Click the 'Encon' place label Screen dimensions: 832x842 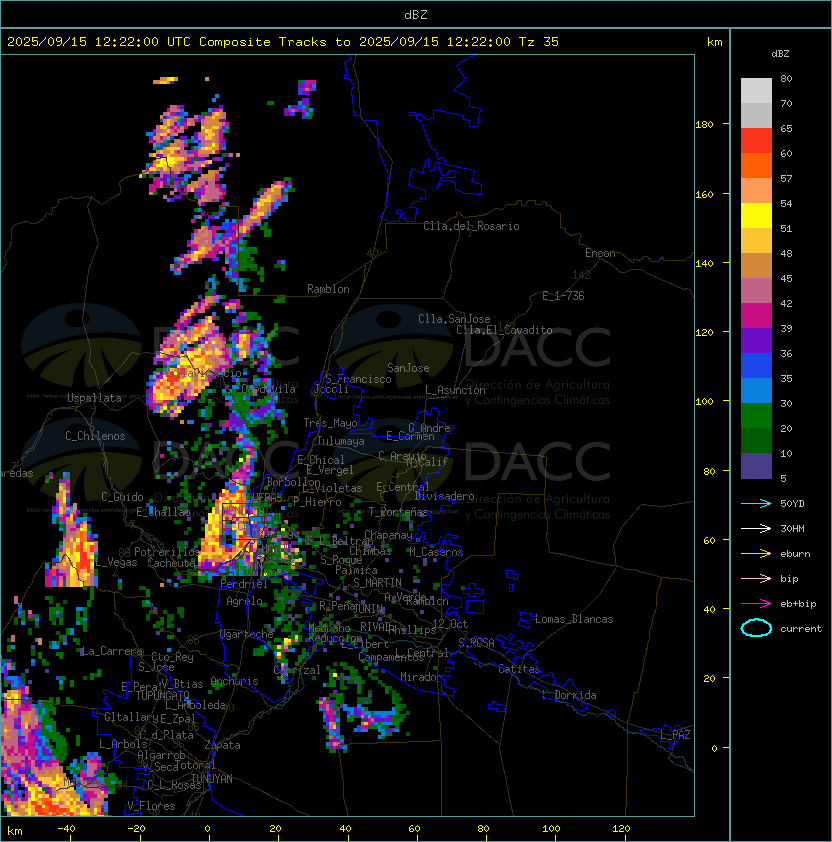[x=600, y=253]
